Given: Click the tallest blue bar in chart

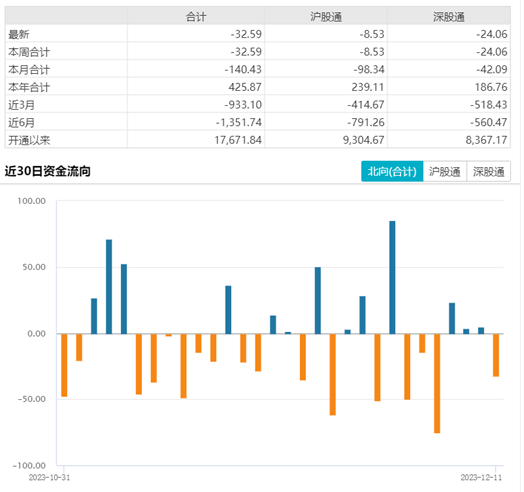Looking at the screenshot, I should [392, 277].
